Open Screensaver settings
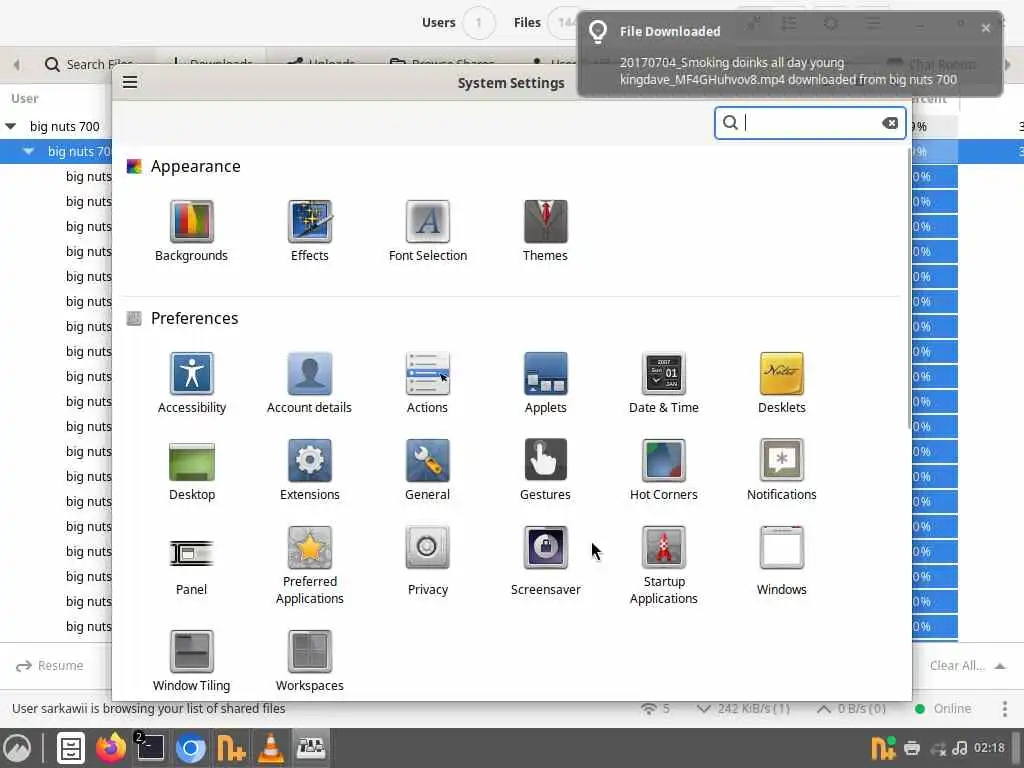This screenshot has width=1024, height=768. (x=545, y=562)
